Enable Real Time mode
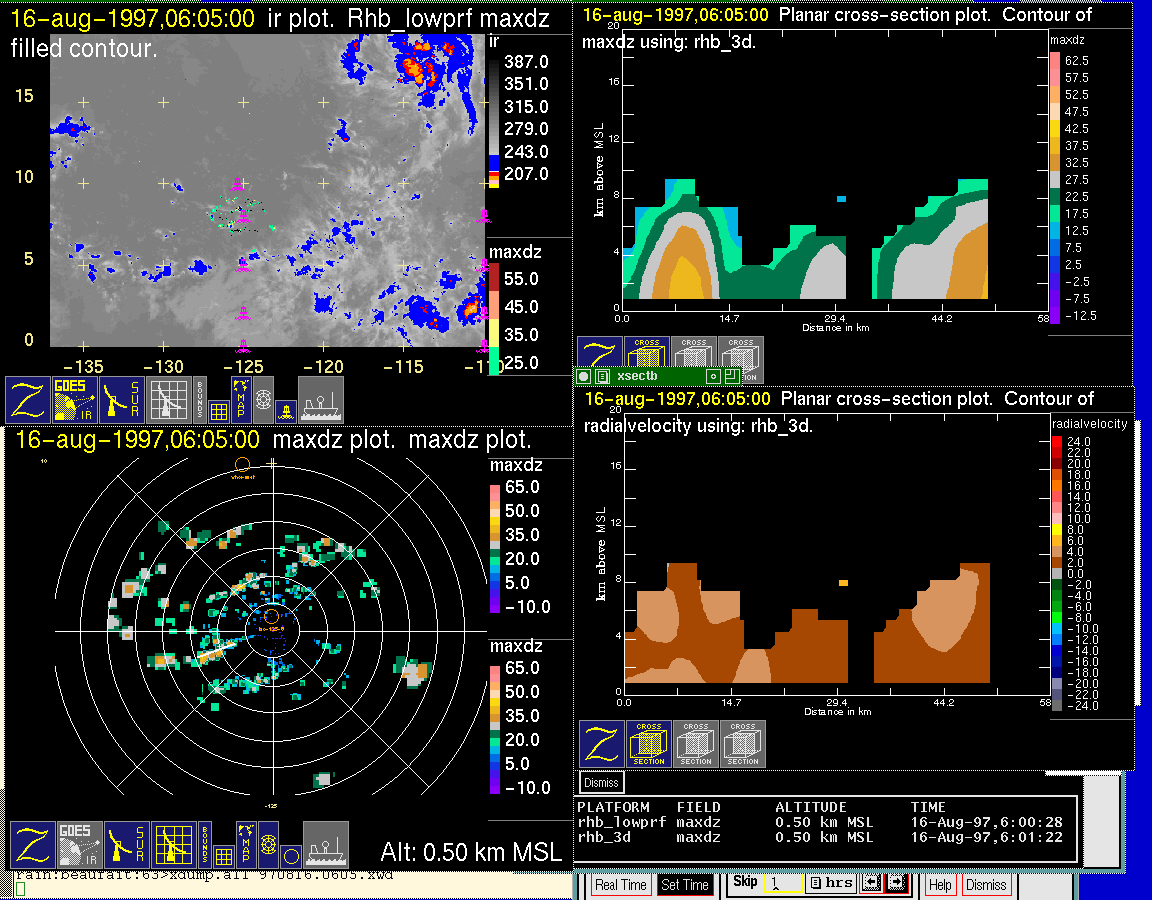 click(620, 885)
